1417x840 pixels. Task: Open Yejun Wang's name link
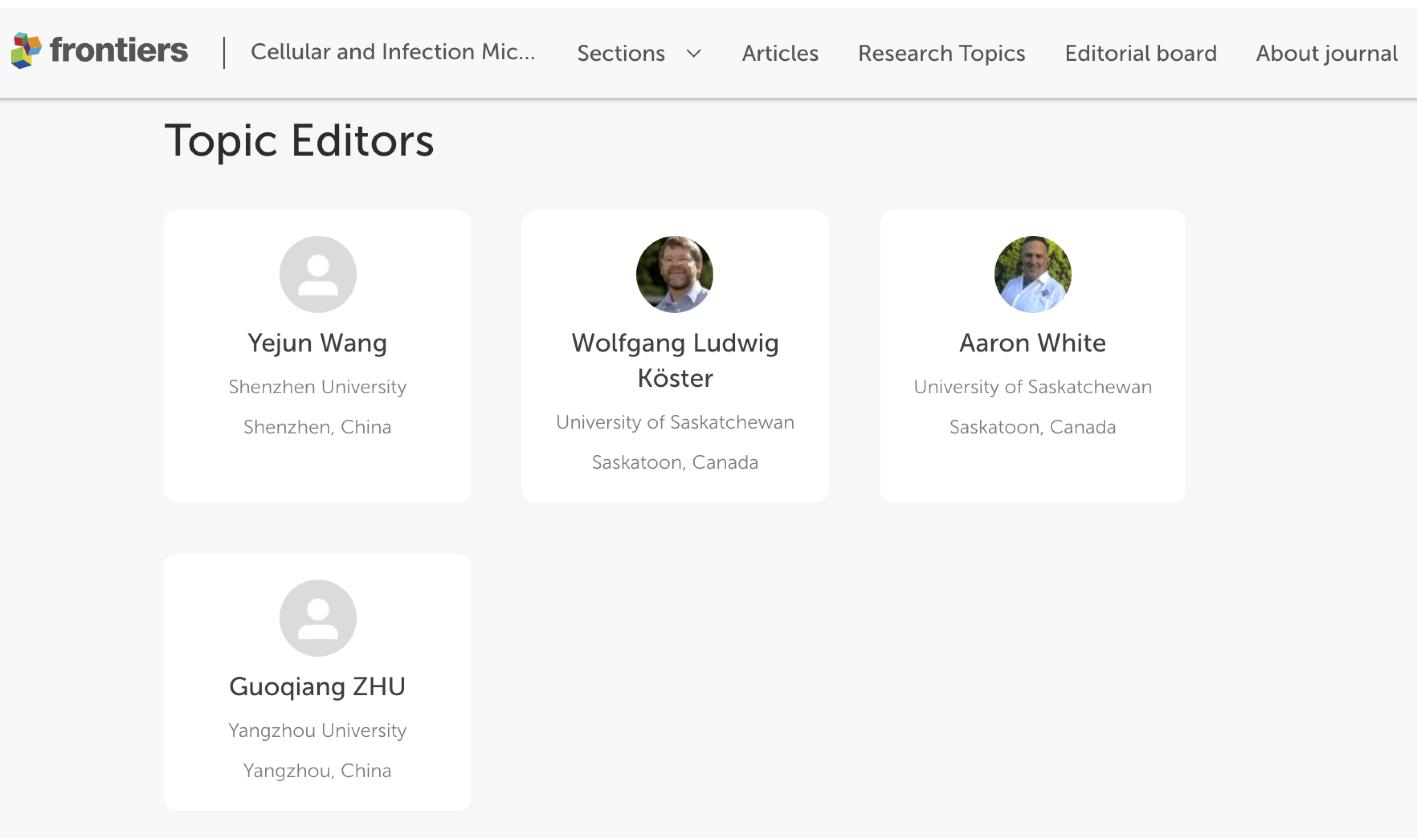[x=318, y=343]
